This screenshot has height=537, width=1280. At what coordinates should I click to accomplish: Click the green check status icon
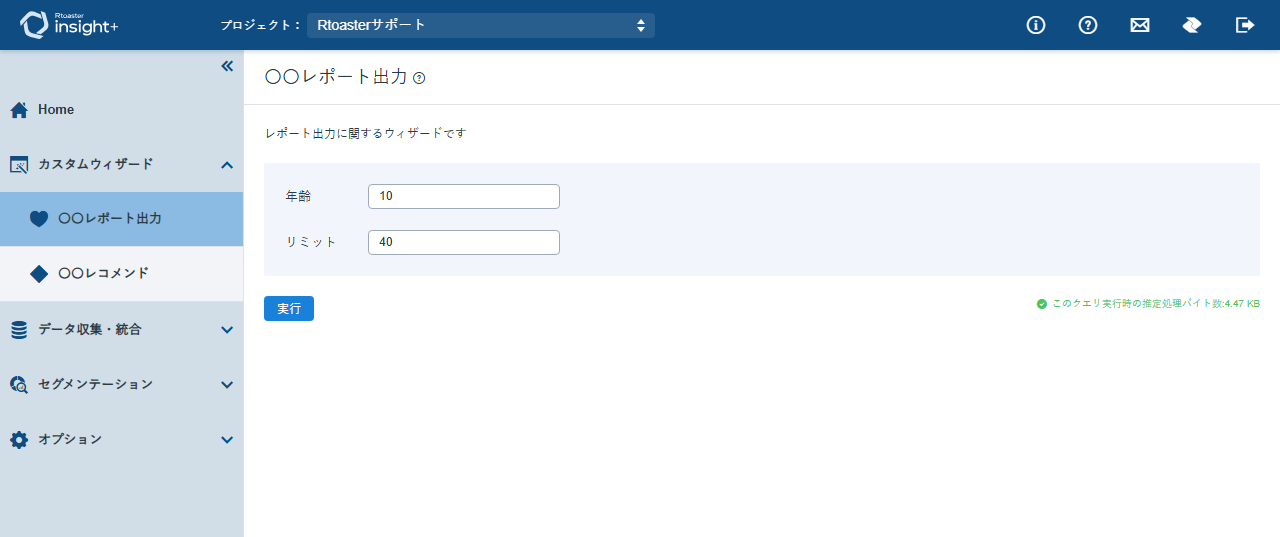(1042, 304)
